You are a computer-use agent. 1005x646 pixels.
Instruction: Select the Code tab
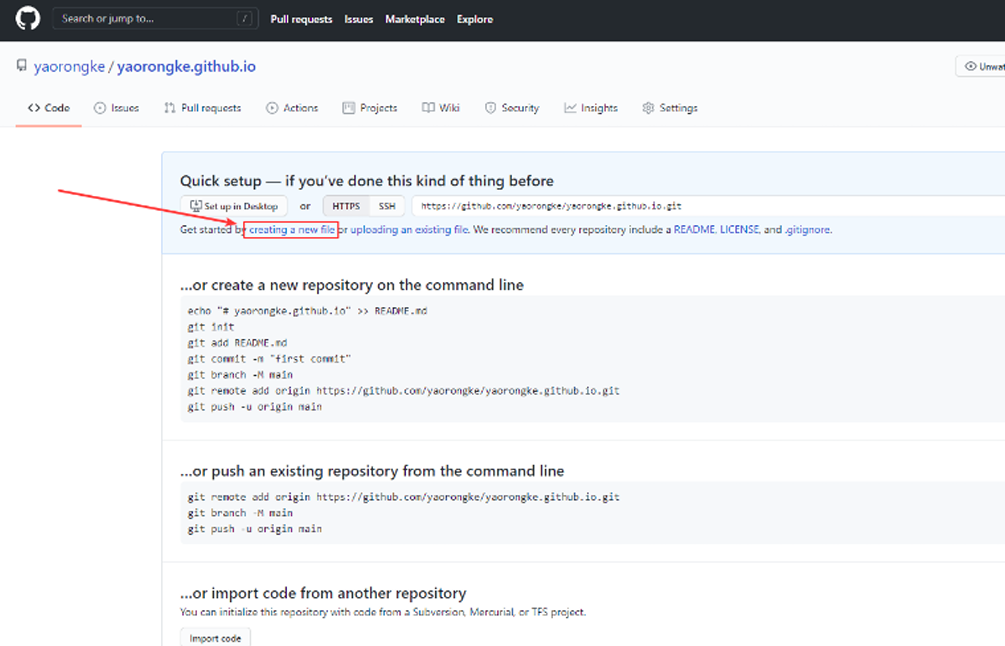point(49,108)
